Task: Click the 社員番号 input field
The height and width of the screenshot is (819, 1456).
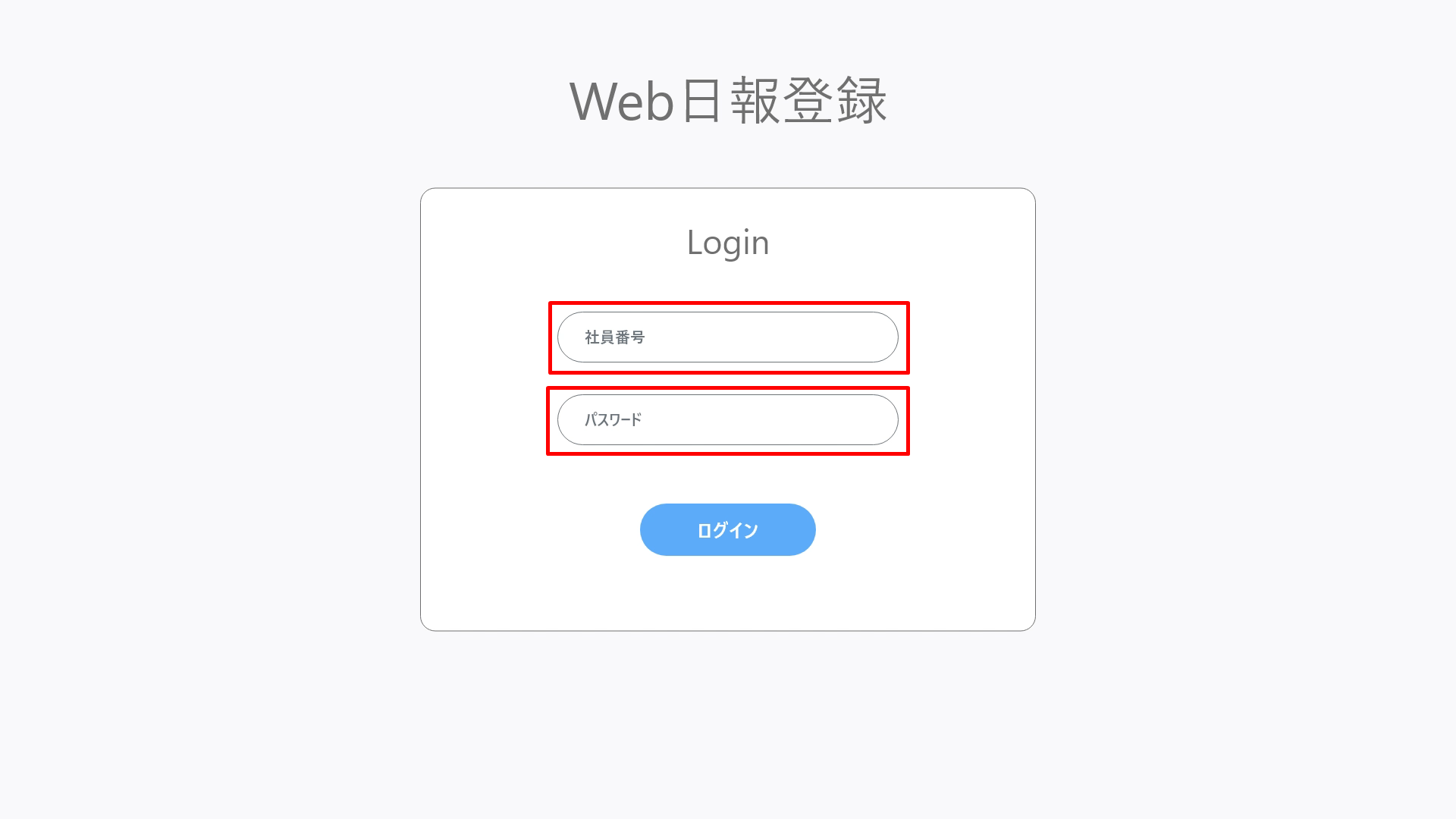Action: (728, 337)
